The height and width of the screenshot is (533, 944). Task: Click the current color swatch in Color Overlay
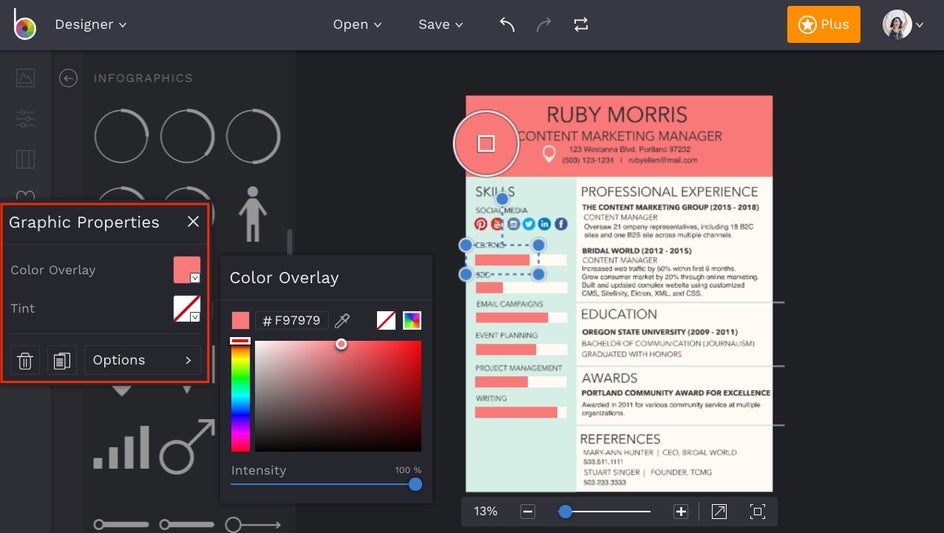pyautogui.click(x=240, y=320)
